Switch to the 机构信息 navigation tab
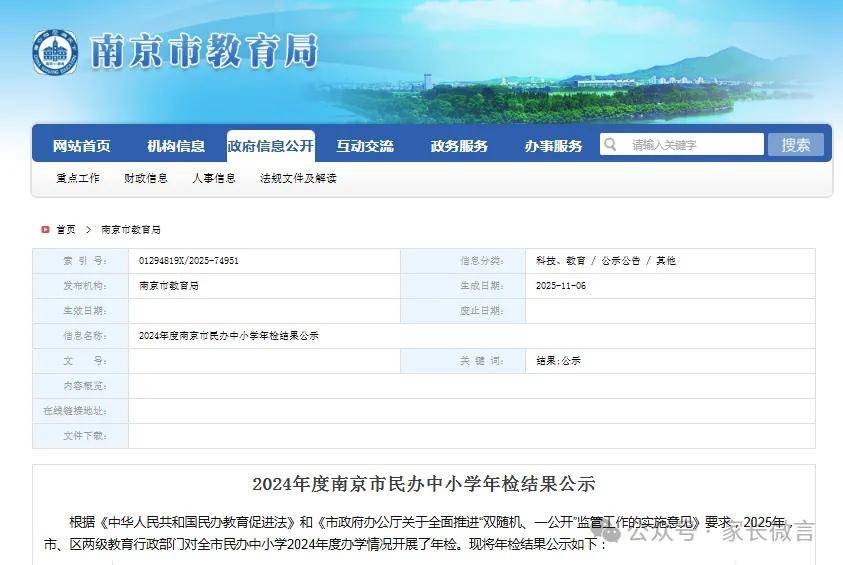This screenshot has height=565, width=843. point(176,146)
